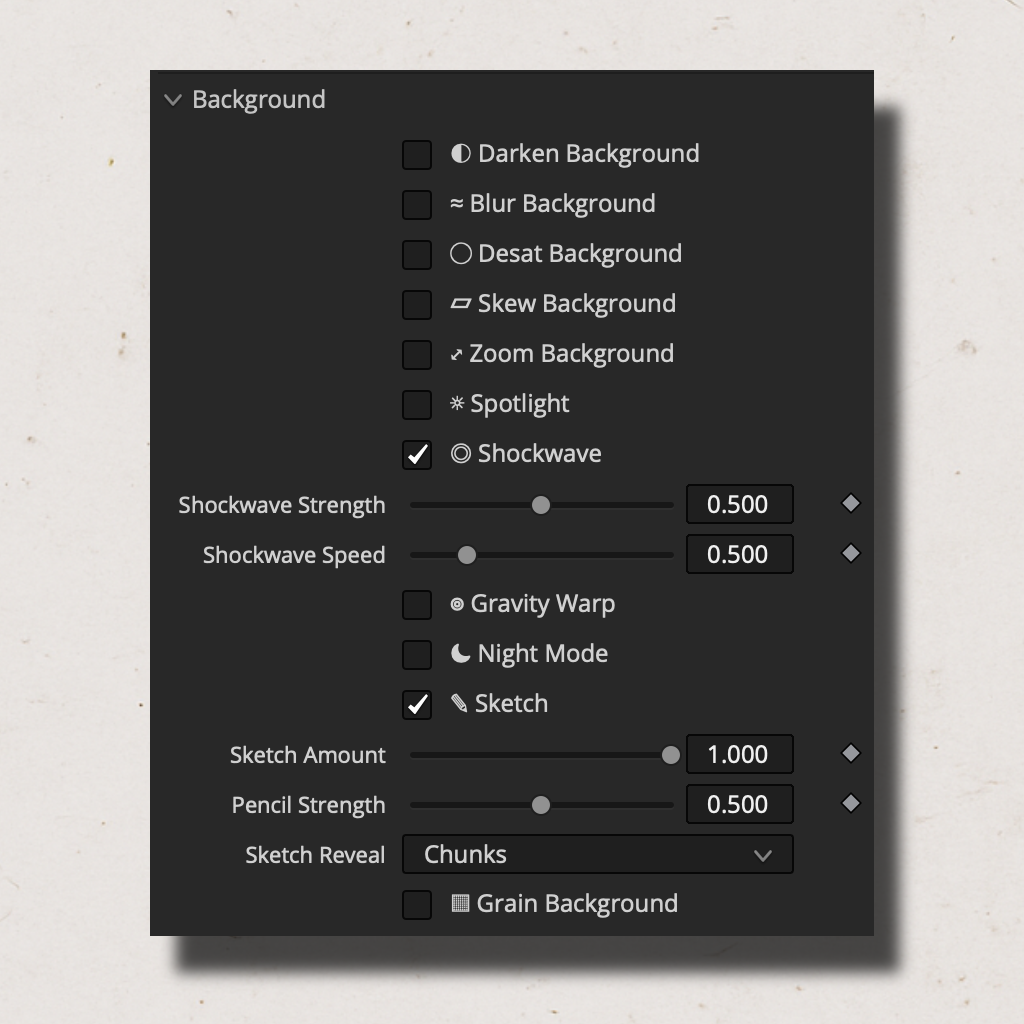Click the Sketch Amount value field
Viewport: 1024px width, 1024px height.
740,754
